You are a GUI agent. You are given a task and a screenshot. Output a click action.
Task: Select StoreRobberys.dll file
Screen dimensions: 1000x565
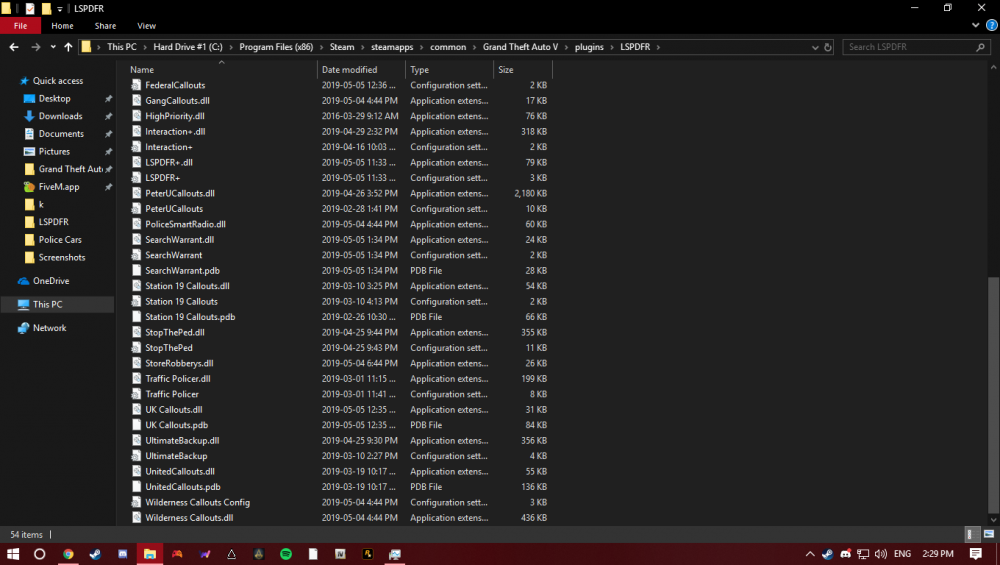coord(179,363)
